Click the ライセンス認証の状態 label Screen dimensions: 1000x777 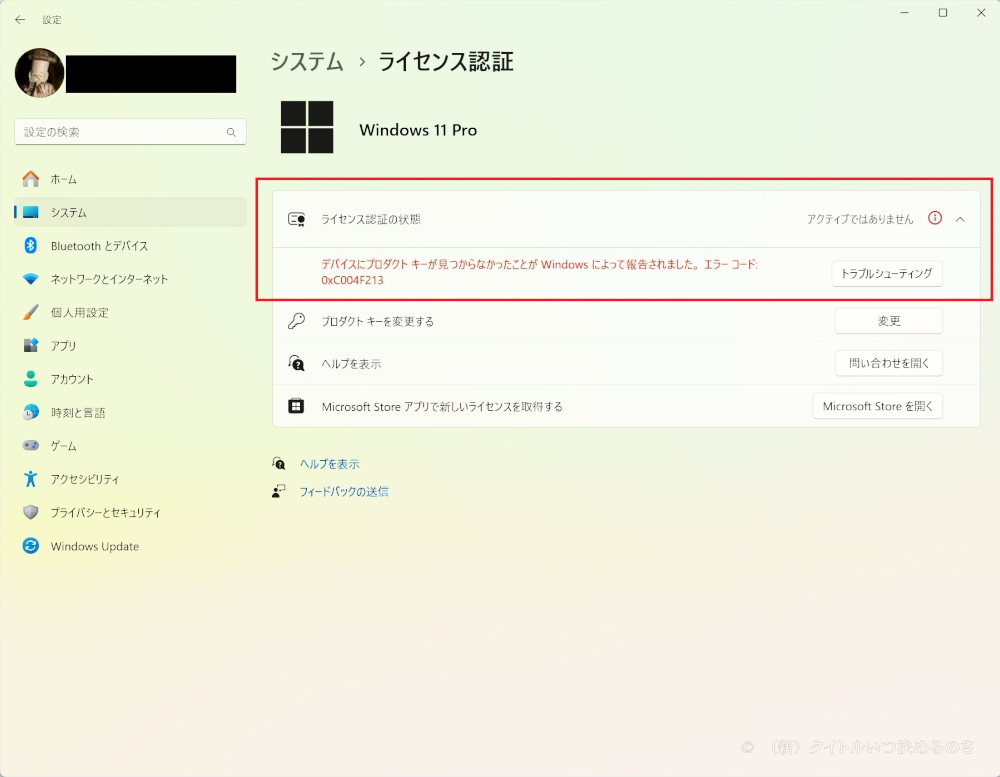click(371, 219)
